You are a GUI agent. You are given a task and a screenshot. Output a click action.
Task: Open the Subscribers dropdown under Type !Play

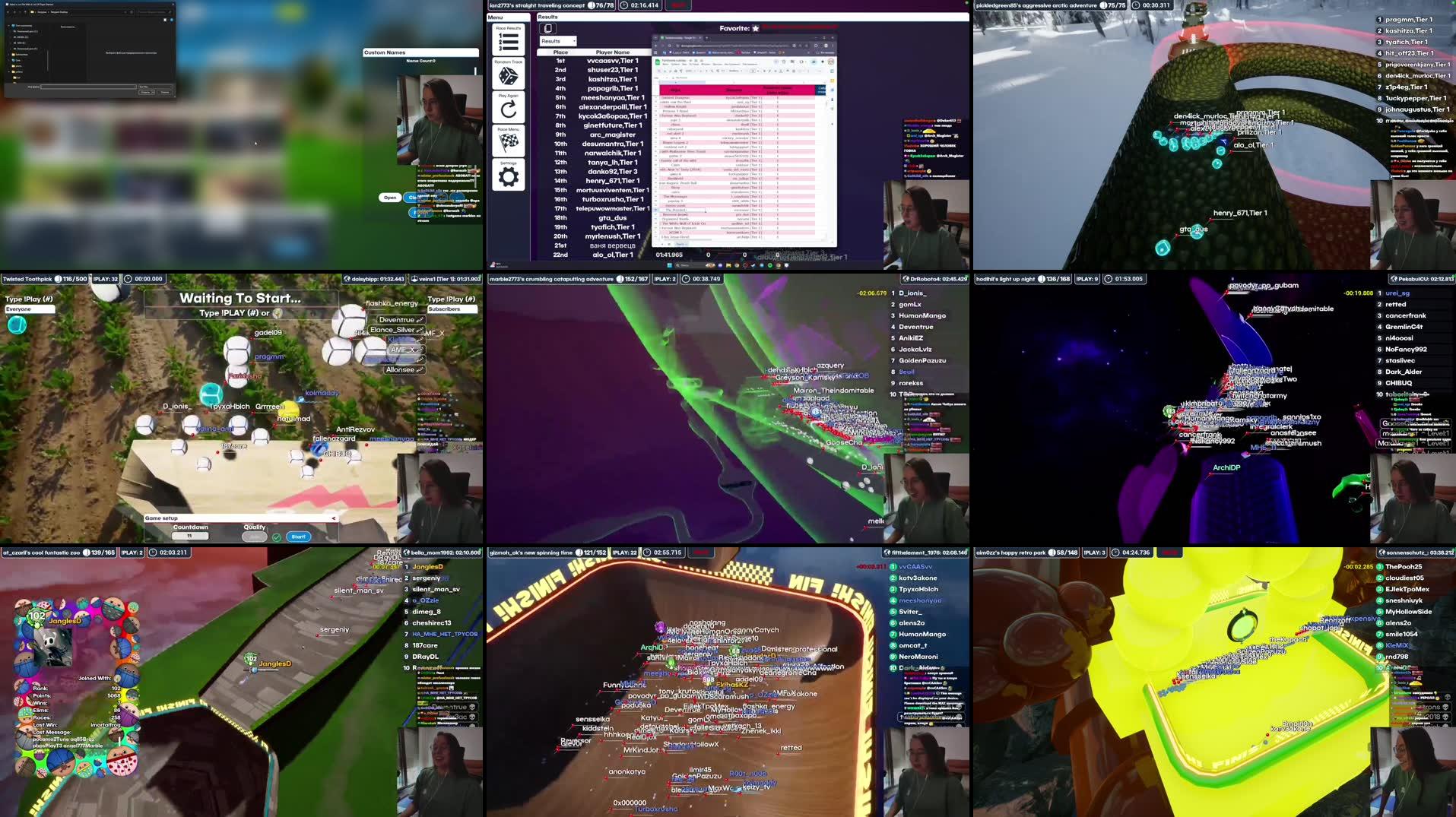(x=452, y=309)
